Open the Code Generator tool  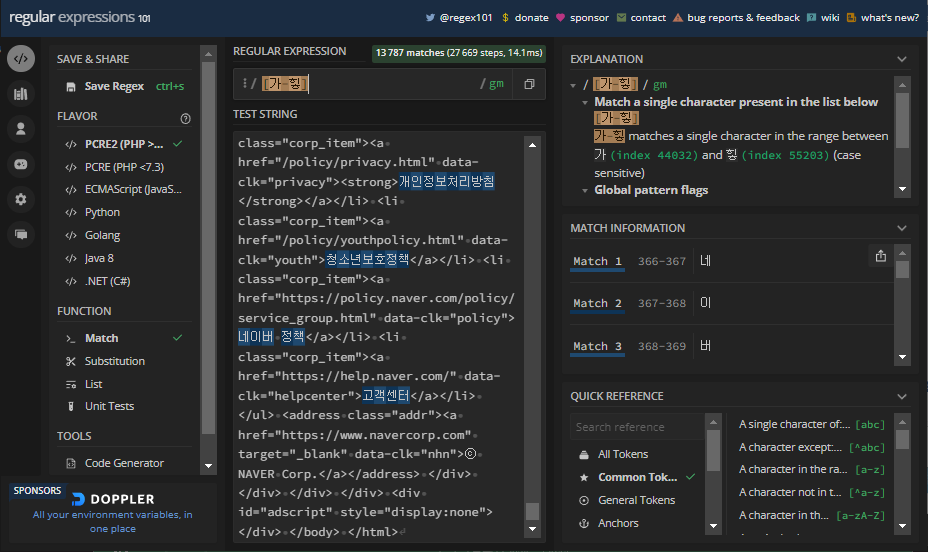(124, 463)
